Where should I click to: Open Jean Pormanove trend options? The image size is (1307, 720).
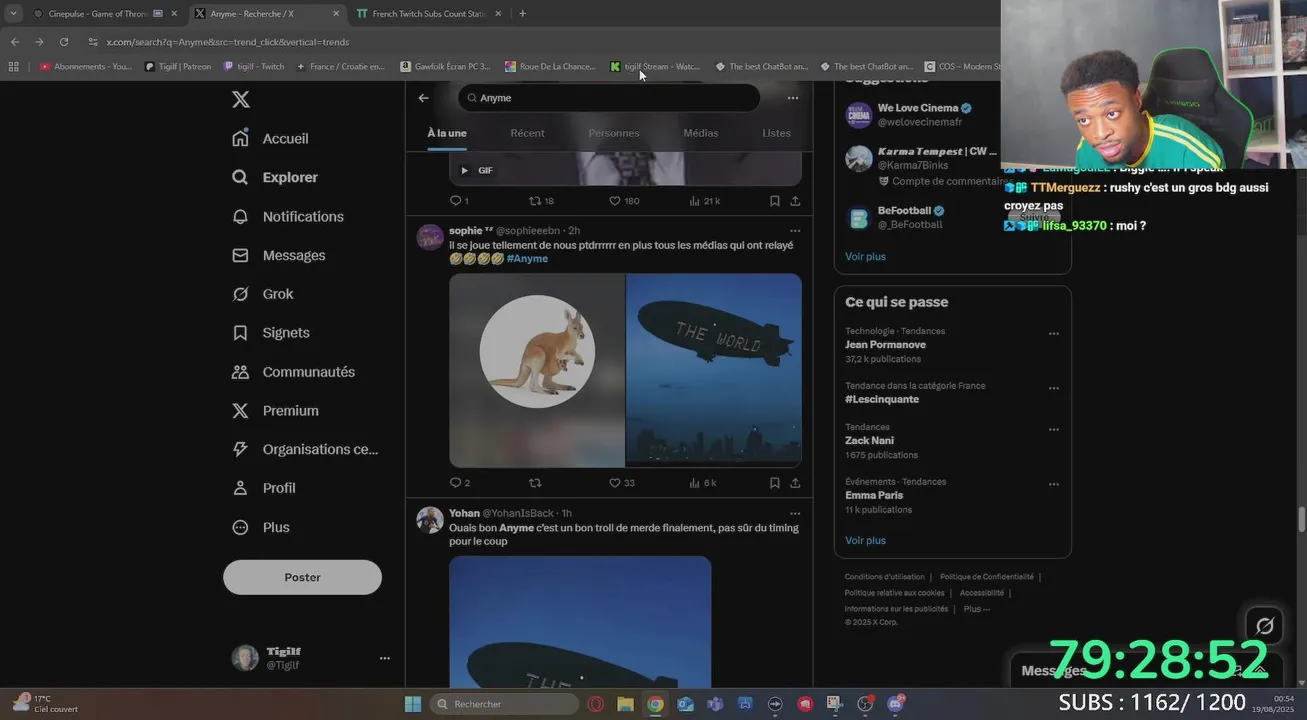point(1053,334)
